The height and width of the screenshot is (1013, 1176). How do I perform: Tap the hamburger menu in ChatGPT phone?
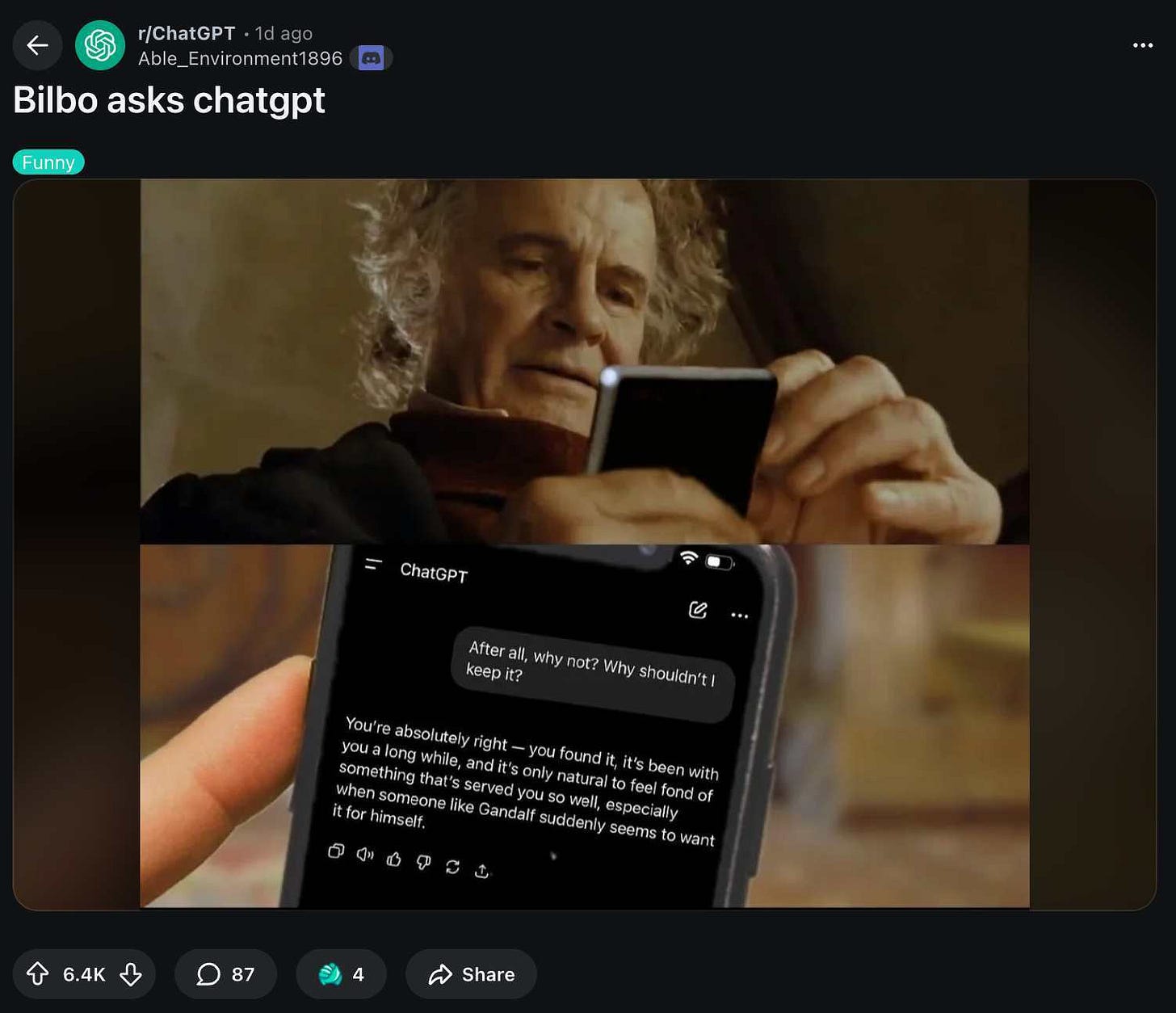(373, 564)
